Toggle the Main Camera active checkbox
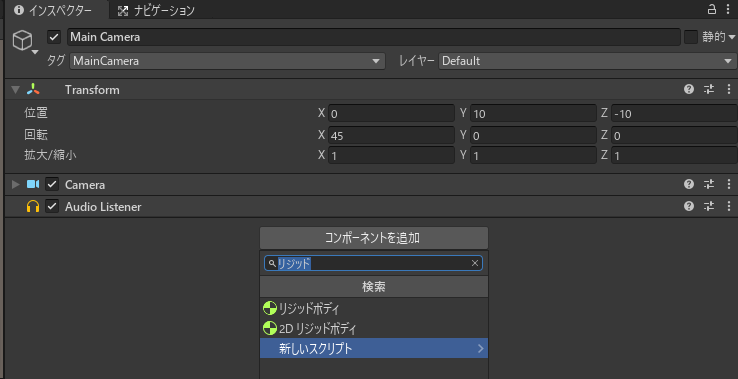738x379 pixels. [x=55, y=37]
